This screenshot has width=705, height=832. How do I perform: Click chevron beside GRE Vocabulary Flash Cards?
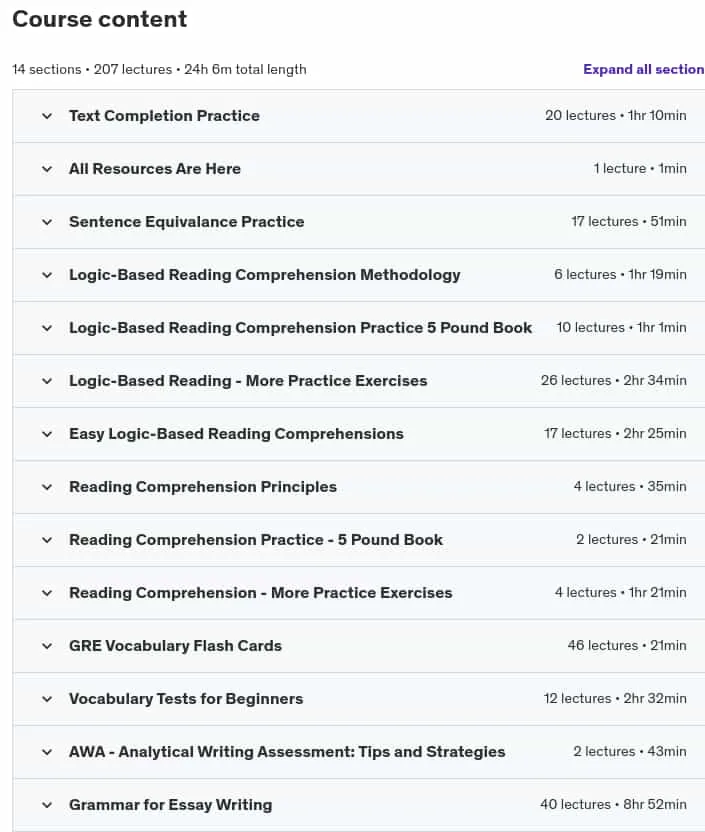47,646
